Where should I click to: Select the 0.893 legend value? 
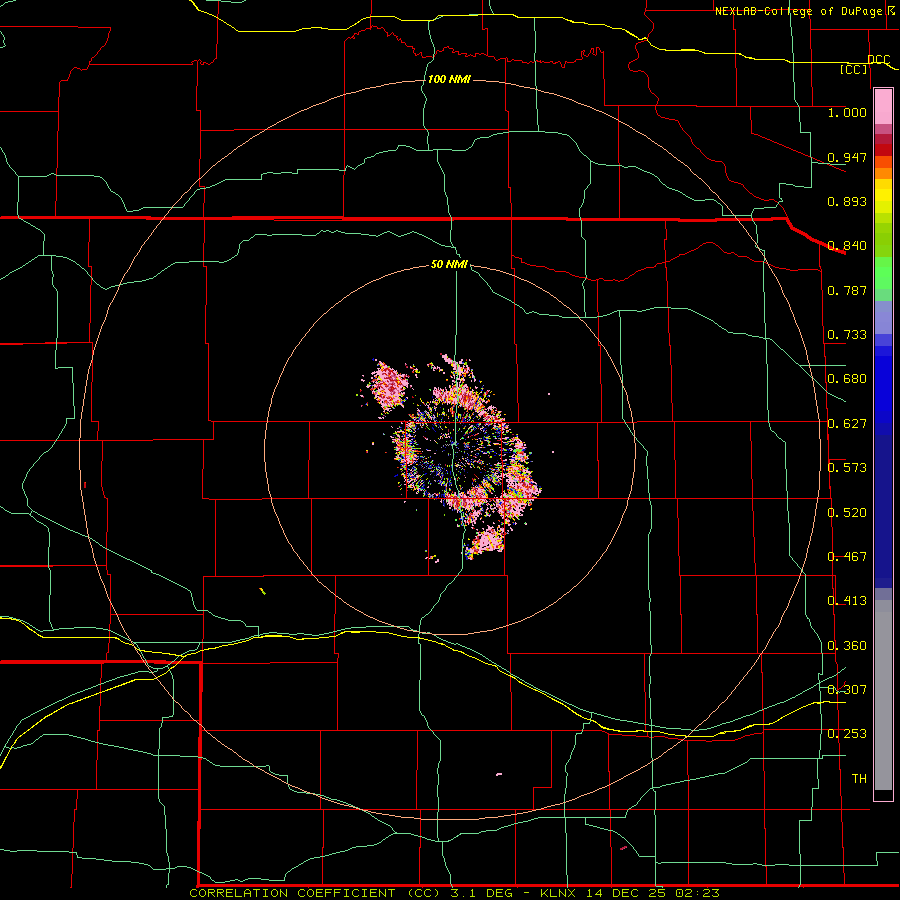coord(847,201)
